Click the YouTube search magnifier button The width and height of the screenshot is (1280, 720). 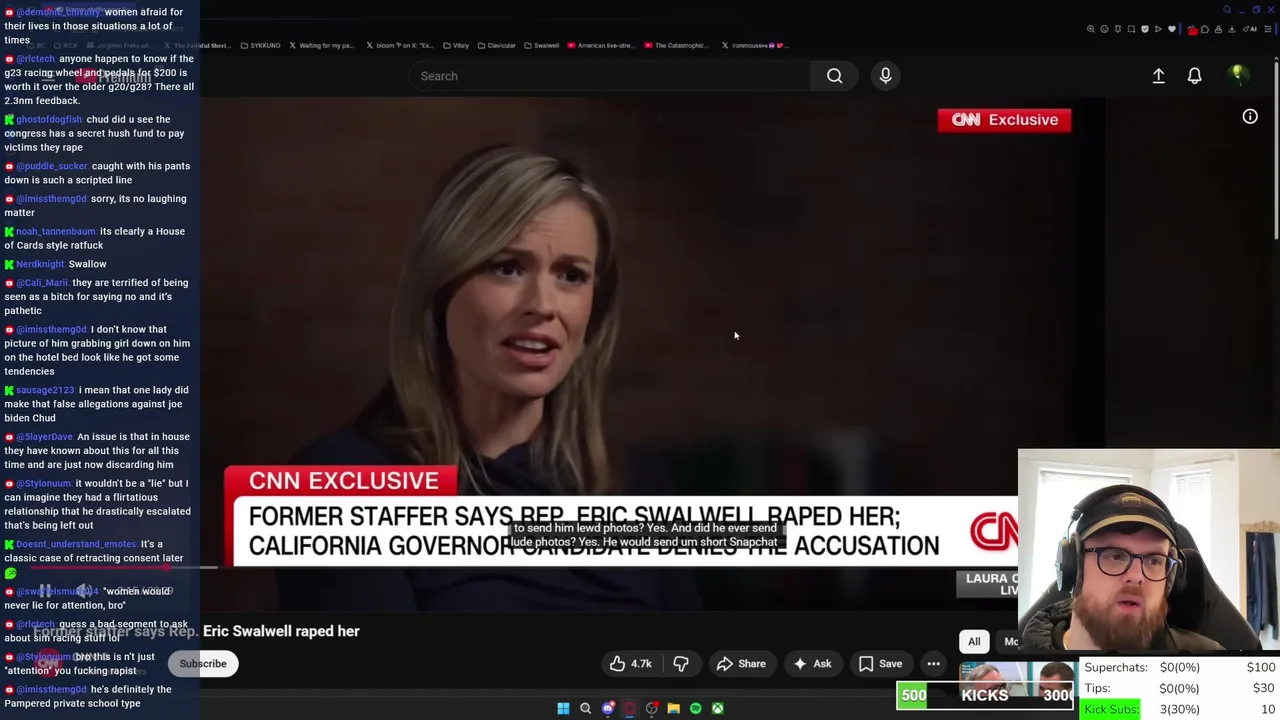click(x=834, y=76)
